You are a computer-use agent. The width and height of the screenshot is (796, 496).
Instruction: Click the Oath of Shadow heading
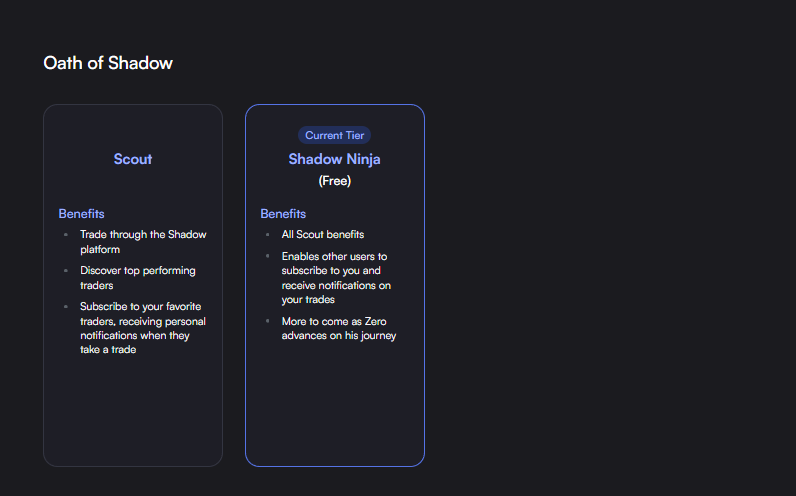tap(108, 63)
